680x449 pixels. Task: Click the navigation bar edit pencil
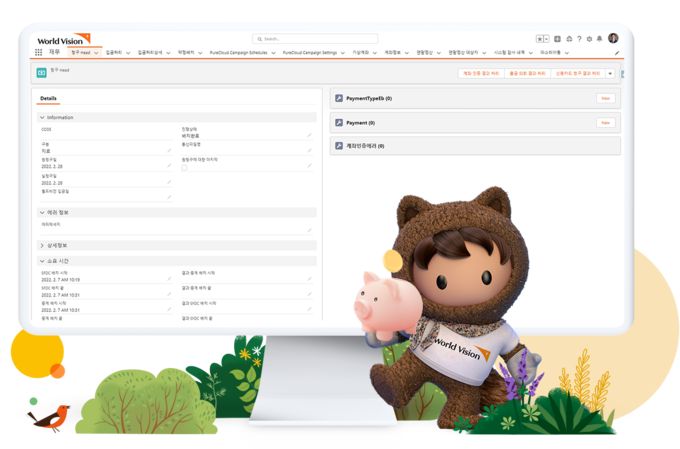617,53
